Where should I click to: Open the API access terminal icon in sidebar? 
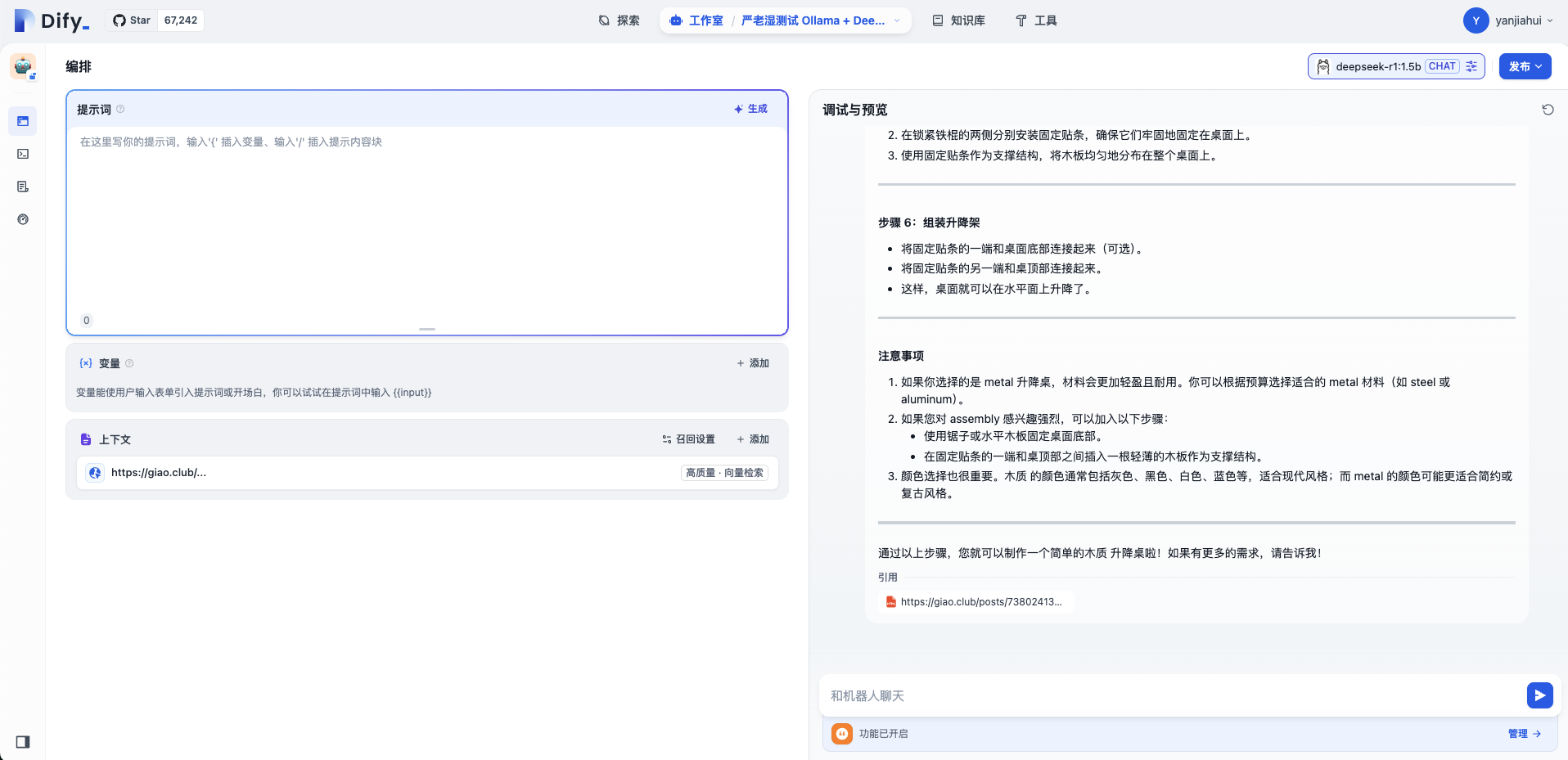coord(23,154)
